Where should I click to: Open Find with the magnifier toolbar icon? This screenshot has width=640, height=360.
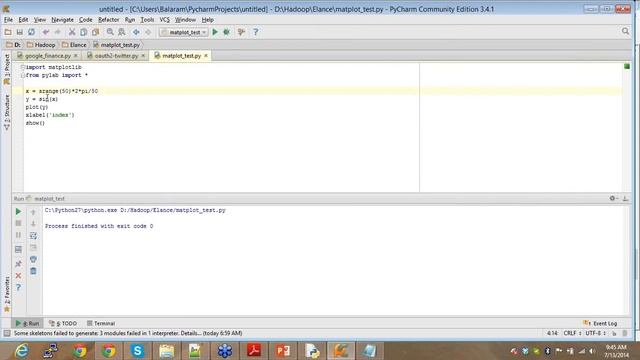110,32
